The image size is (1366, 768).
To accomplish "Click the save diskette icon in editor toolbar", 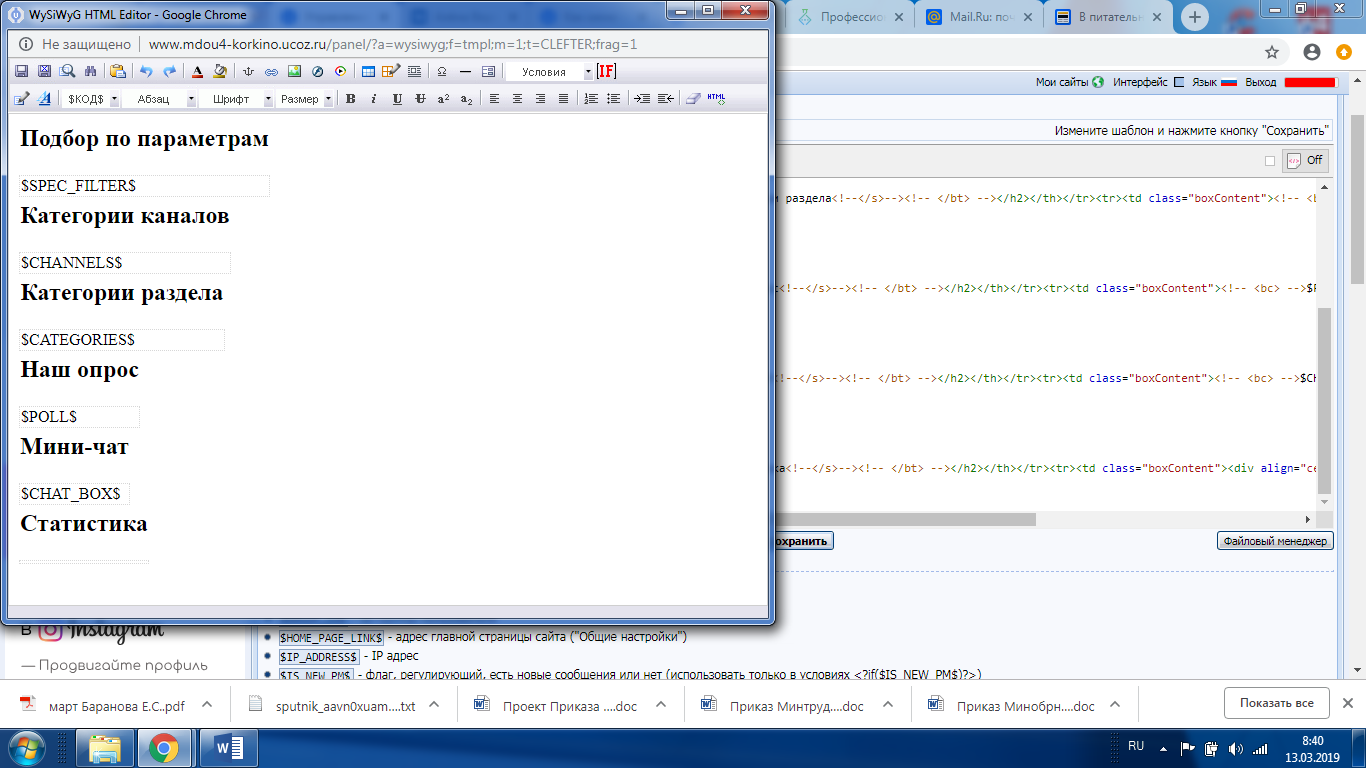I will [21, 72].
